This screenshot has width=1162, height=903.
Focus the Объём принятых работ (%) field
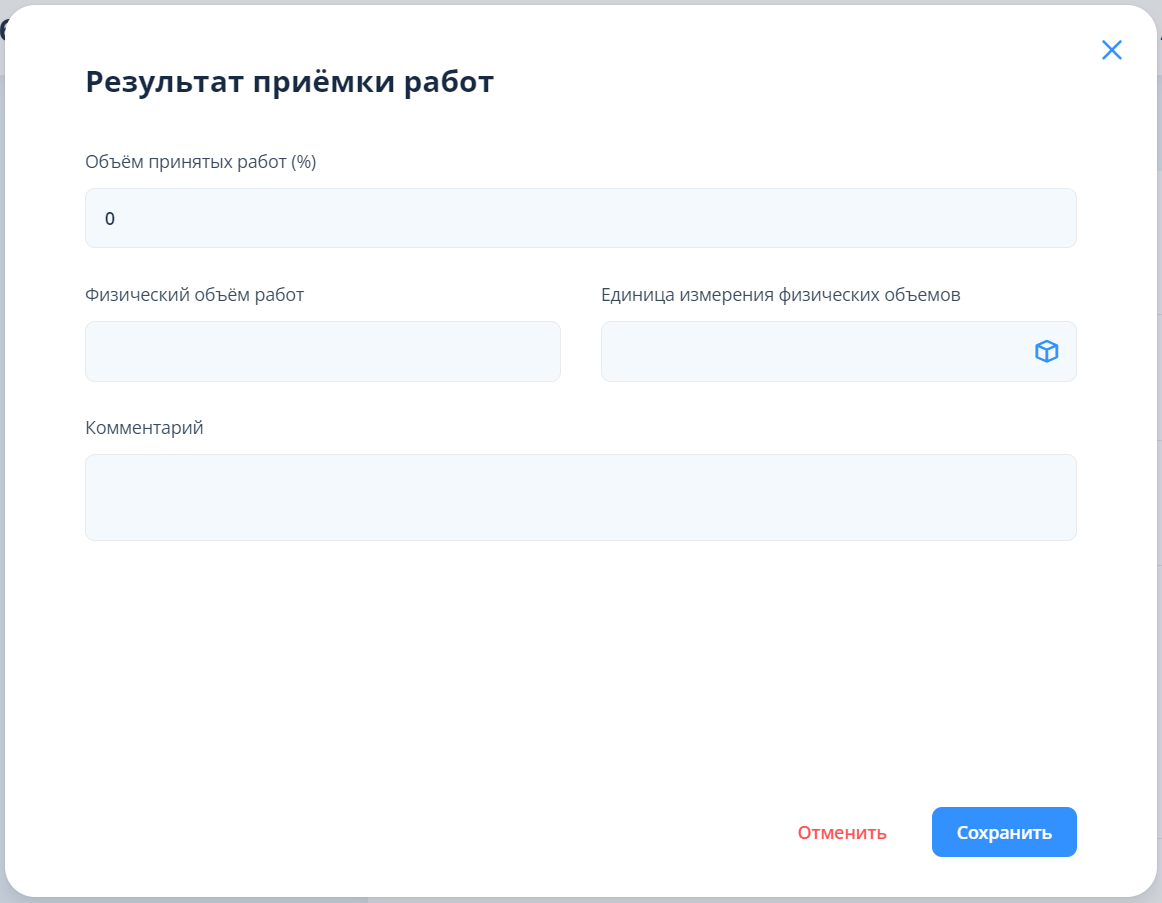(580, 218)
